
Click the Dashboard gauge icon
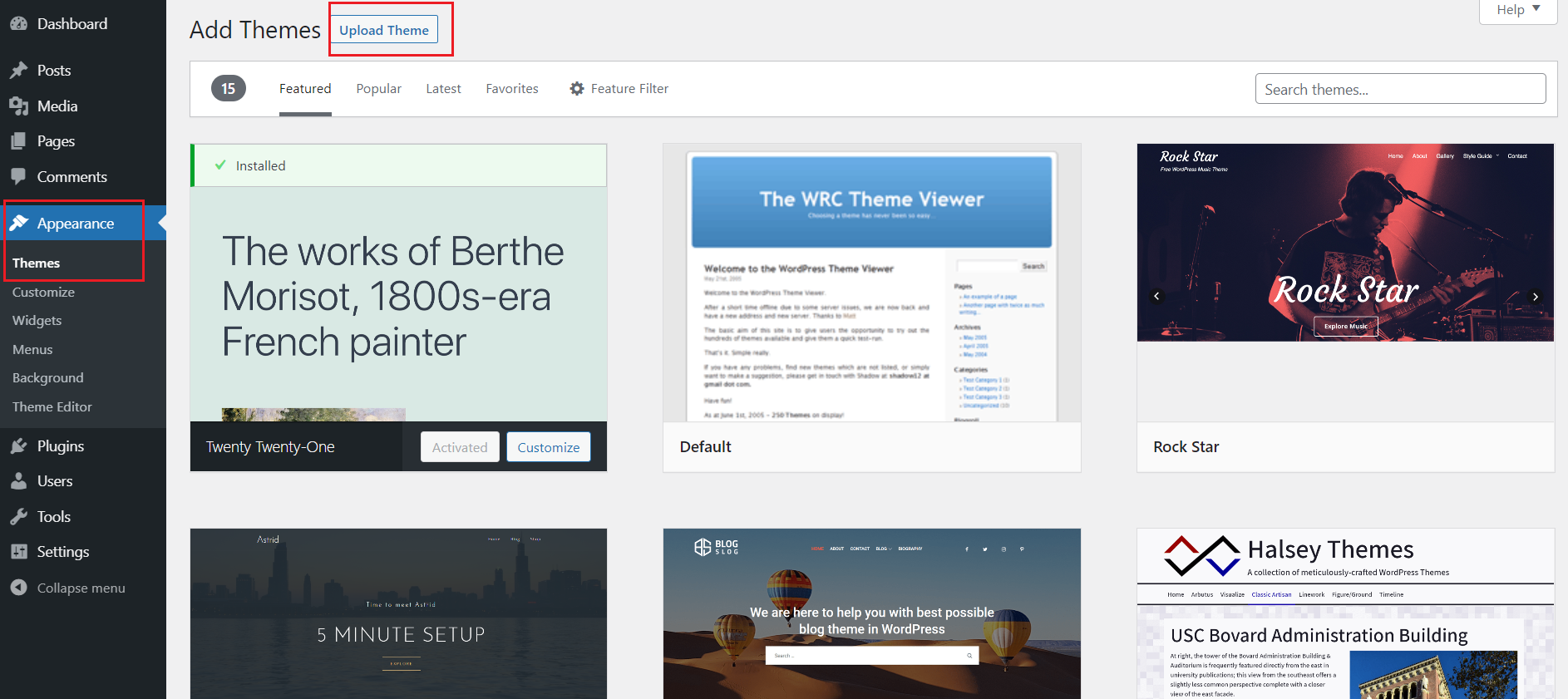[x=18, y=24]
